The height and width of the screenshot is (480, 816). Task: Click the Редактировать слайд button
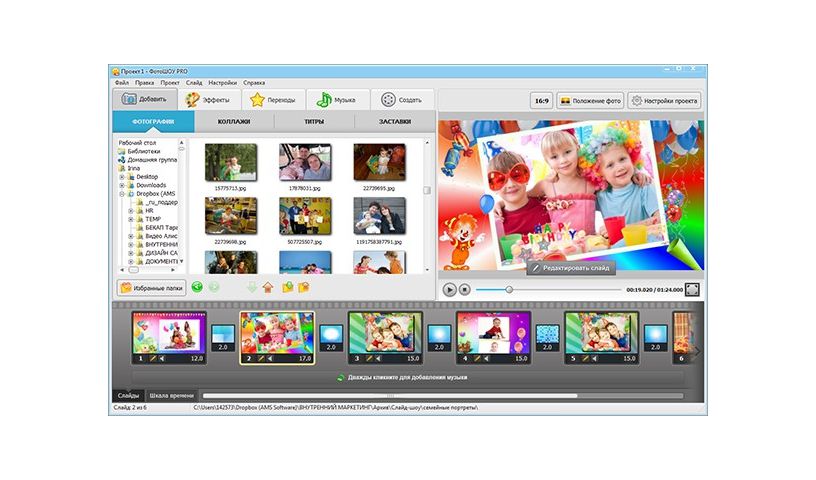(x=571, y=268)
